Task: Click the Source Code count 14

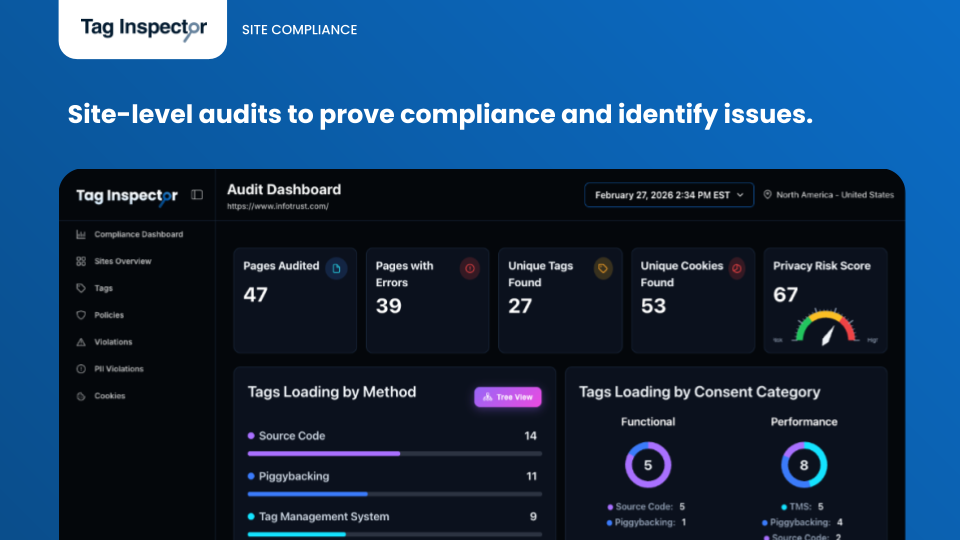Action: pos(530,436)
